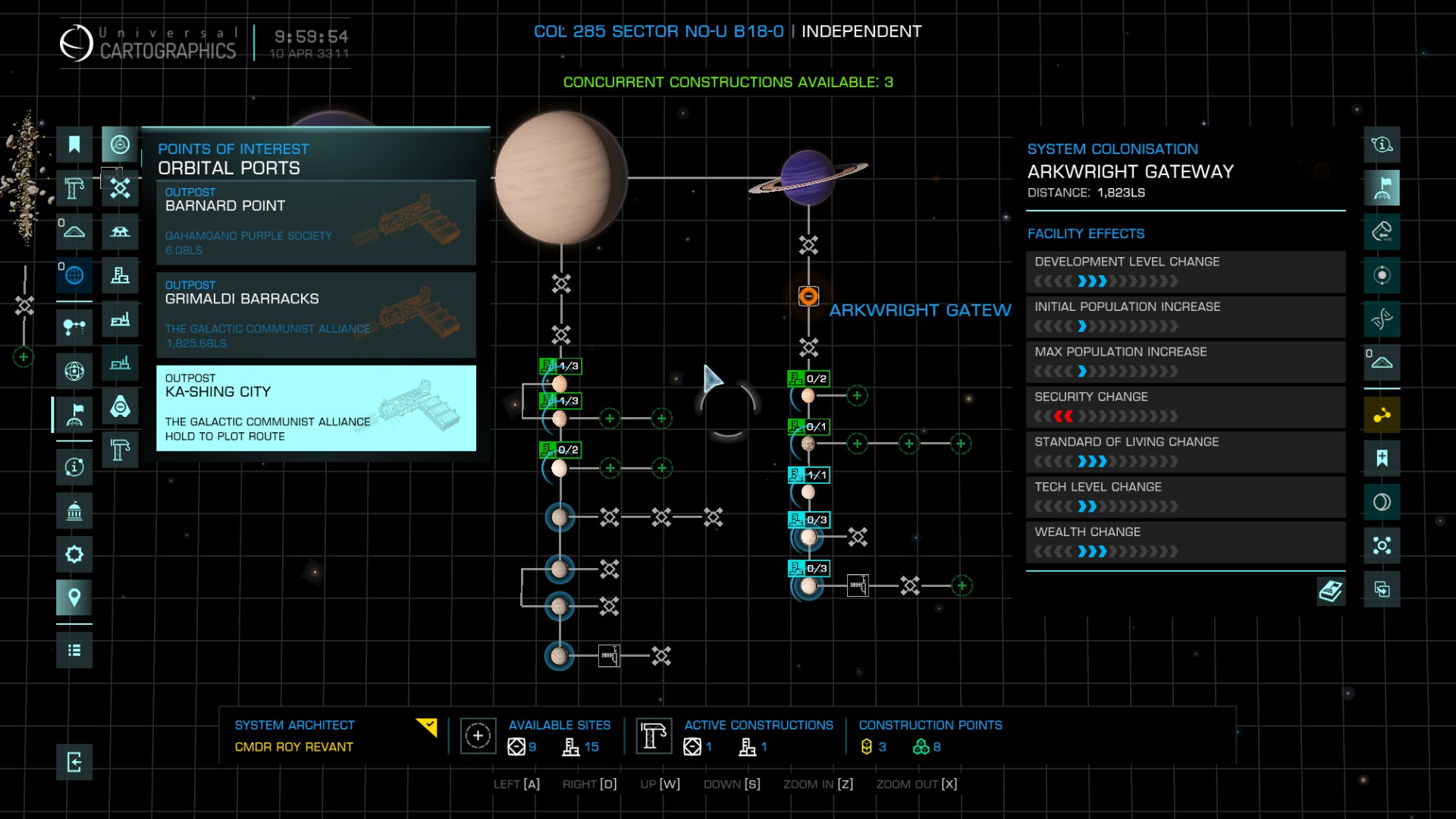This screenshot has width=1456, height=819.
Task: Click the isolated green plus slot at far left
Action: [x=24, y=356]
